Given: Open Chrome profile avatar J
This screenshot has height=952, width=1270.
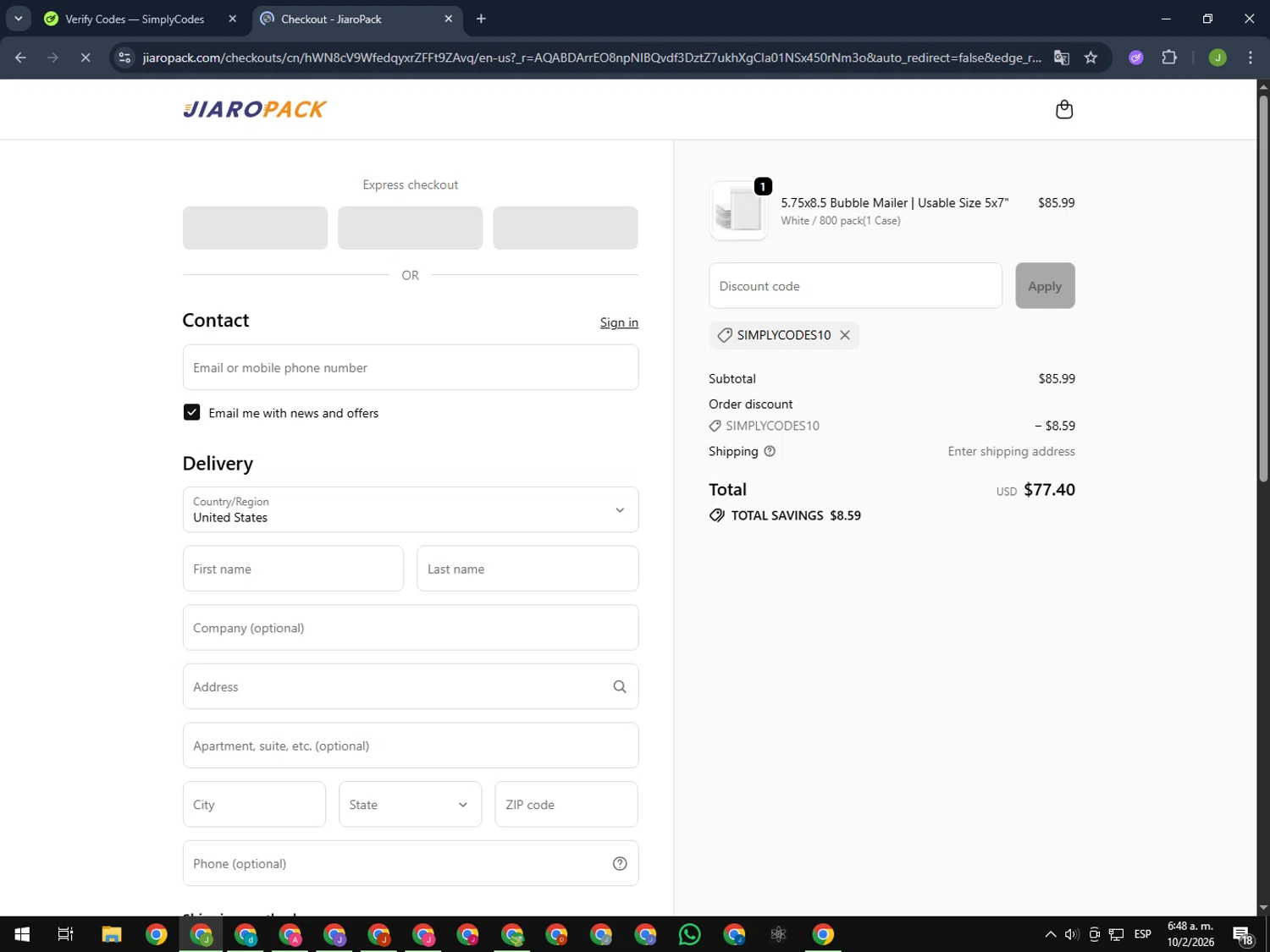Looking at the screenshot, I should click(x=1218, y=58).
